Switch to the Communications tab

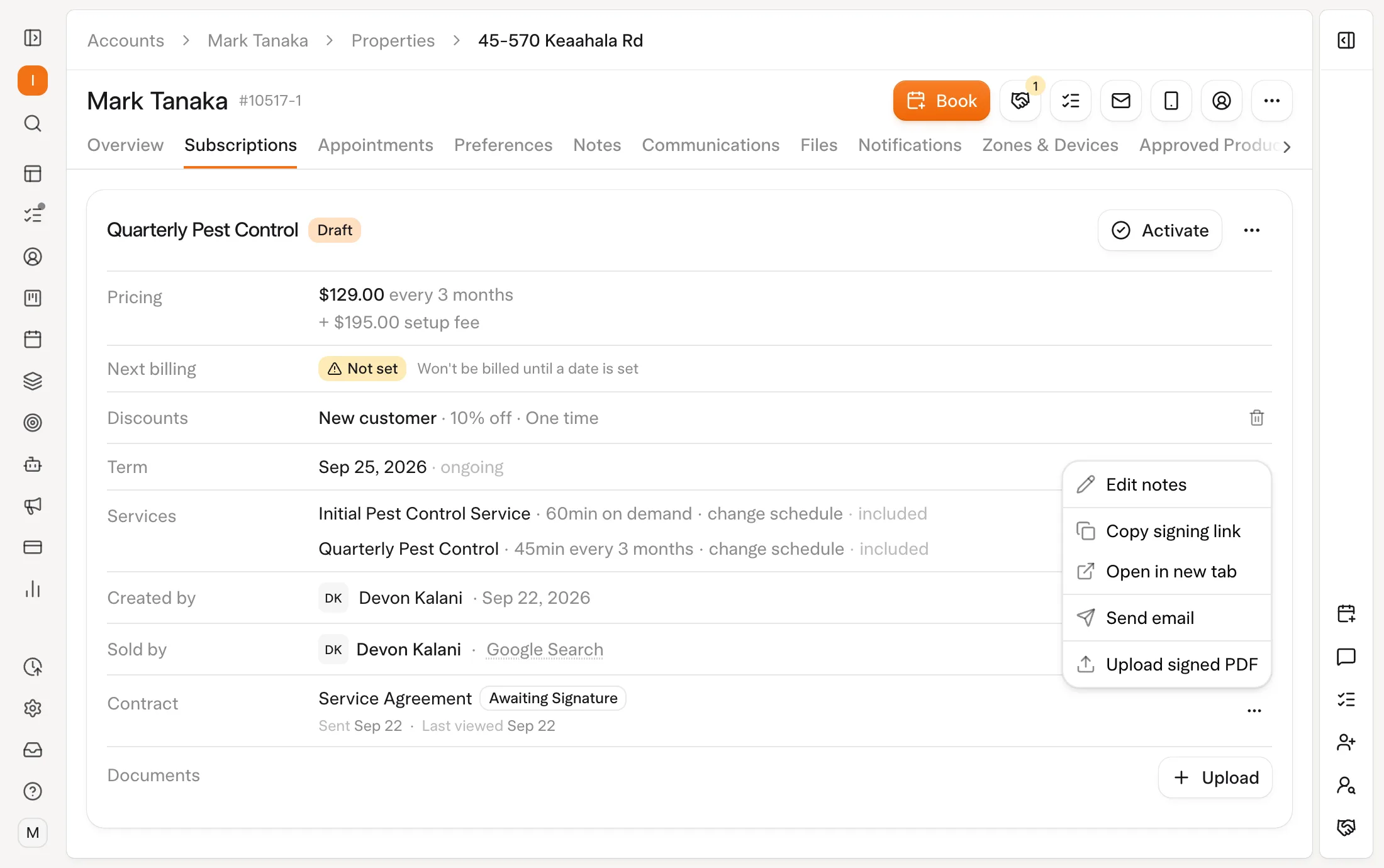(711, 145)
